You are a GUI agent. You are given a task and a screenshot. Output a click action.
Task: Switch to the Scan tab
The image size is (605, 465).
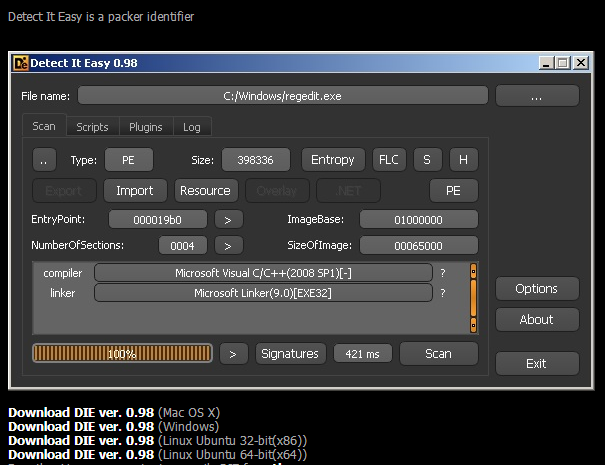tap(44, 126)
